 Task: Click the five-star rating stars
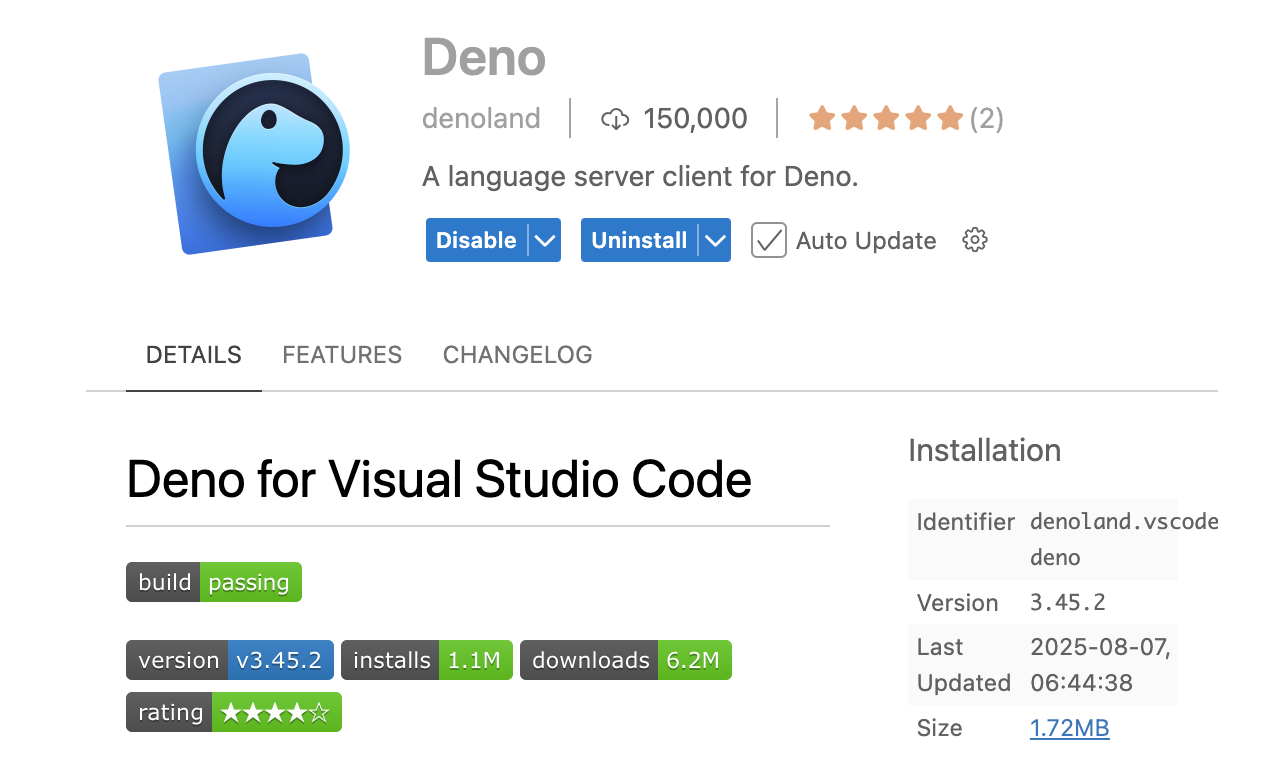pyautogui.click(x=885, y=119)
